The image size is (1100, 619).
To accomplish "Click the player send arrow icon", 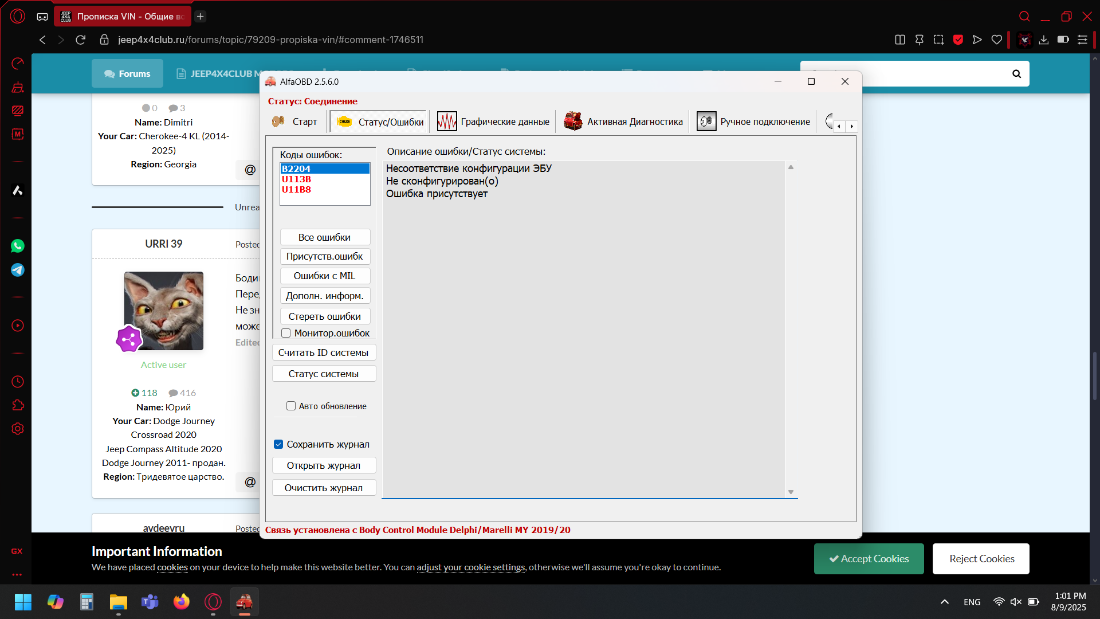I will pos(977,40).
